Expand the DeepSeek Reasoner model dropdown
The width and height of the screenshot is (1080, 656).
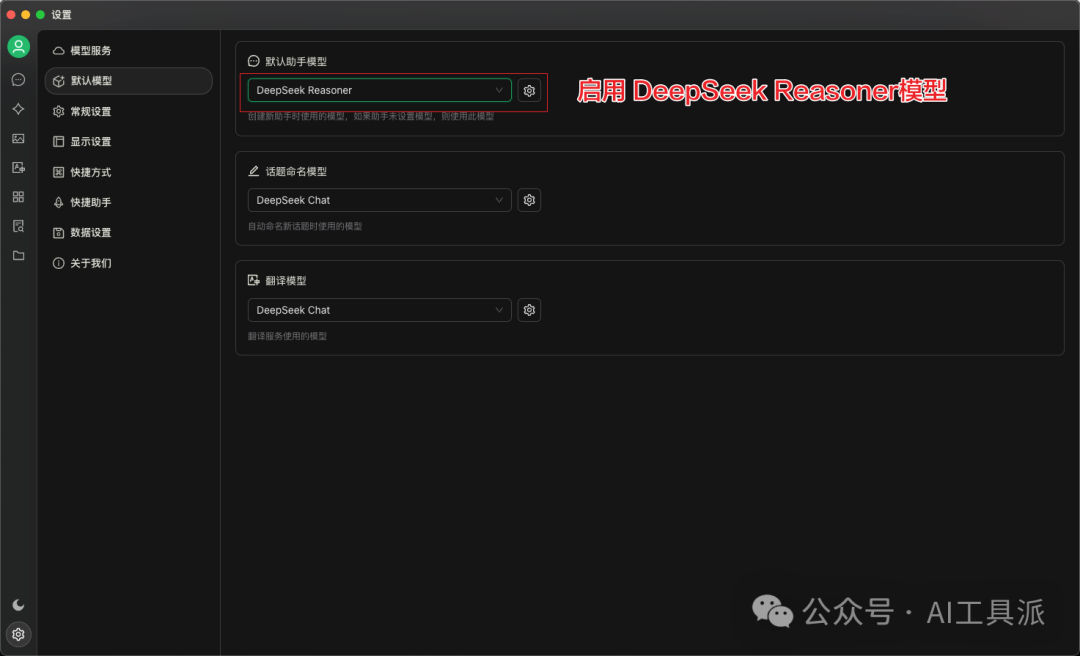pos(380,90)
